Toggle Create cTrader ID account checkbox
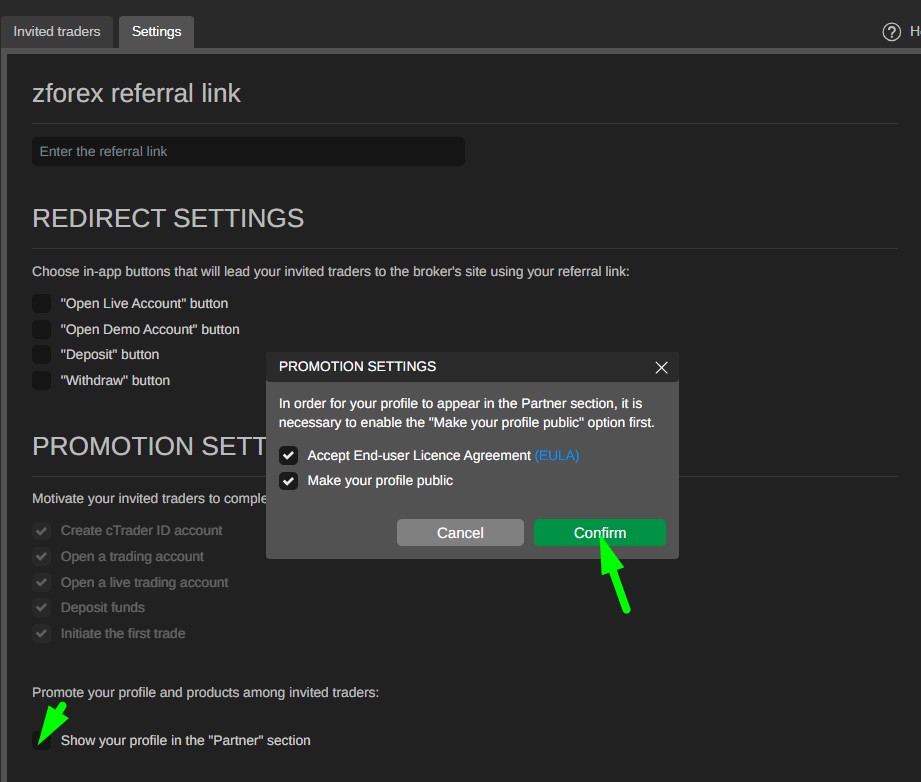Viewport: 921px width, 782px height. 42,531
